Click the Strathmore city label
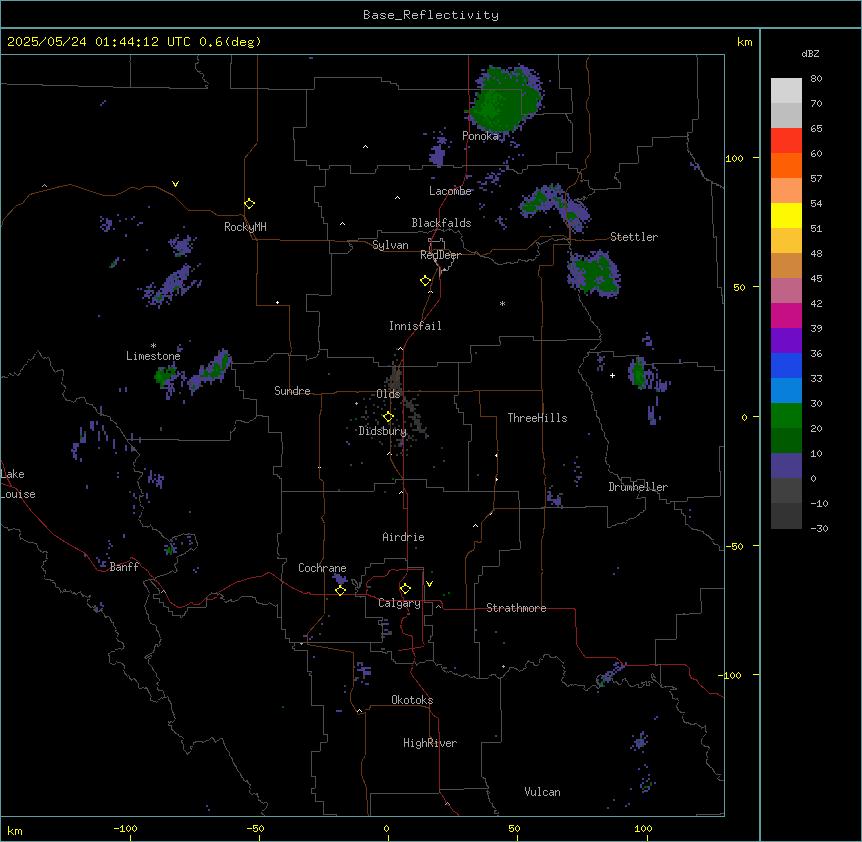Image resolution: width=862 pixels, height=842 pixels. [x=516, y=608]
